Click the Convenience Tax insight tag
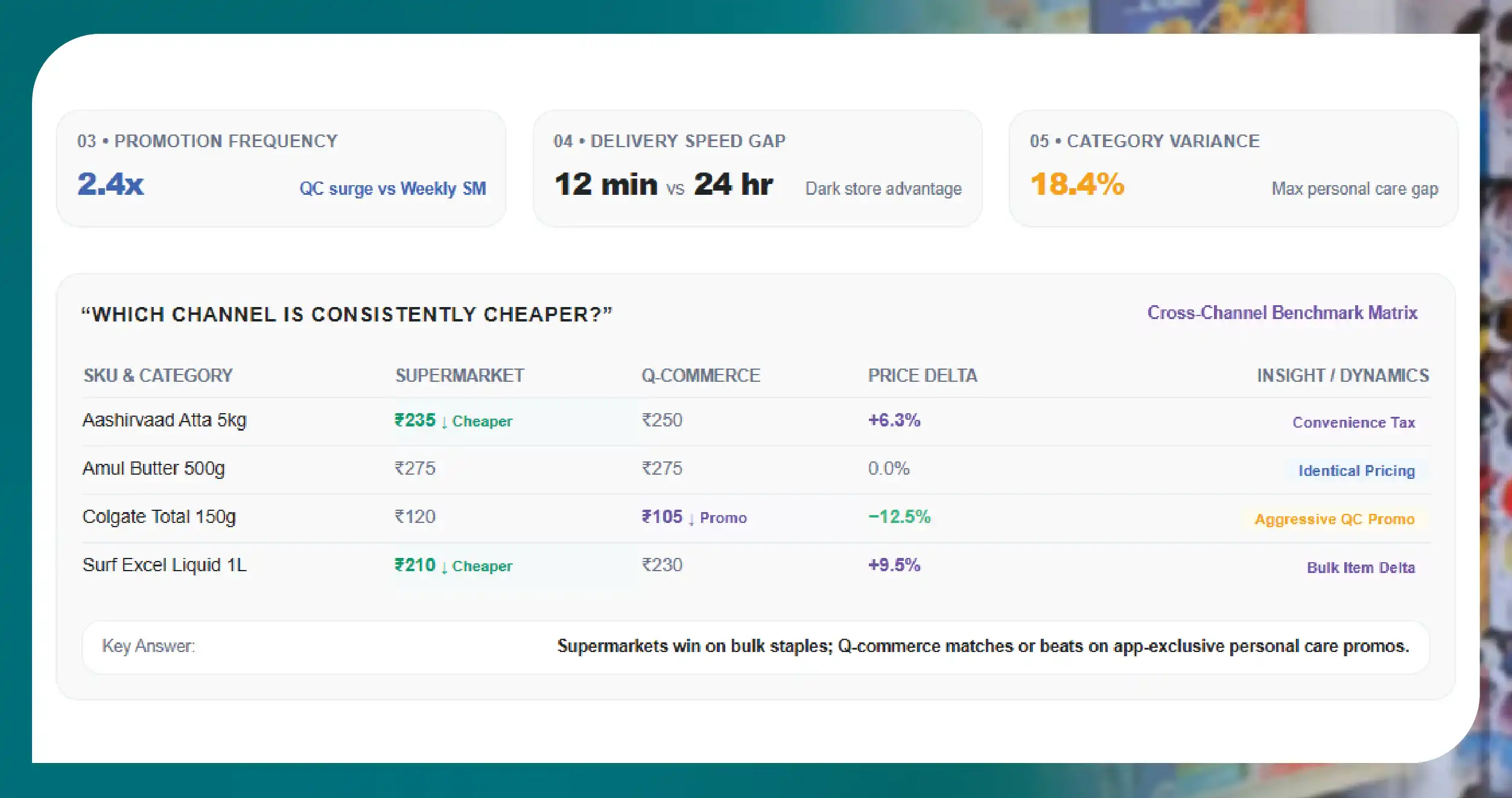The width and height of the screenshot is (1512, 798). tap(1354, 422)
